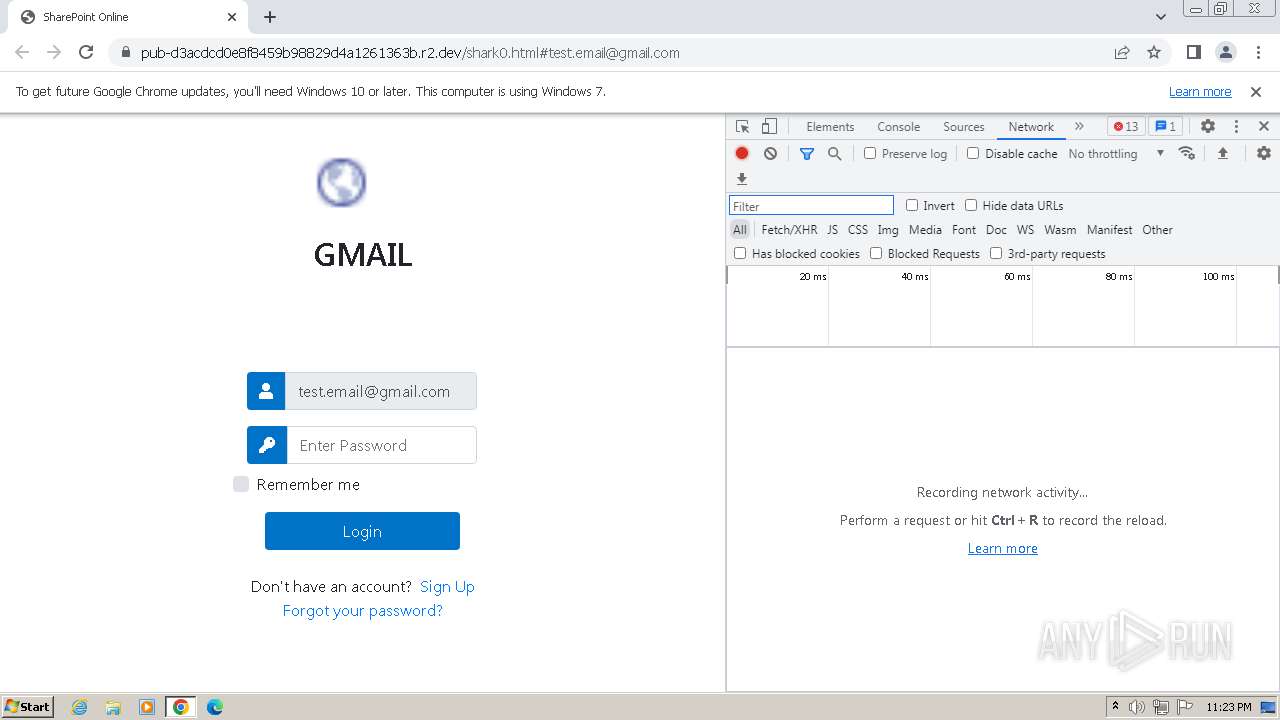Follow the Sign Up link
This screenshot has height=720, width=1280.
click(x=447, y=587)
